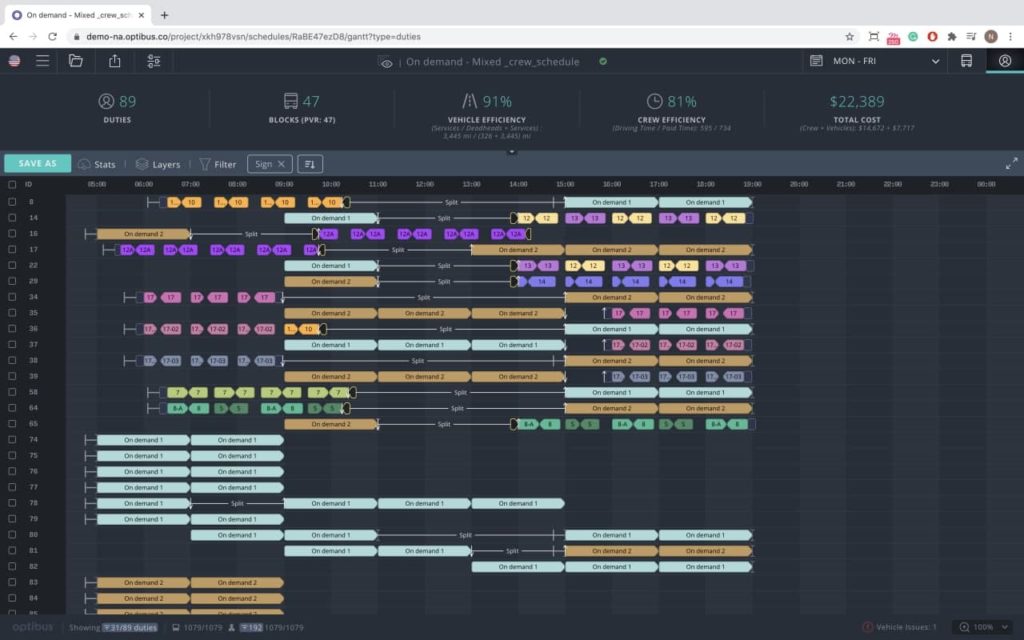Tick the checkbox for duty 34
The width and height of the screenshot is (1024, 640).
click(x=13, y=297)
